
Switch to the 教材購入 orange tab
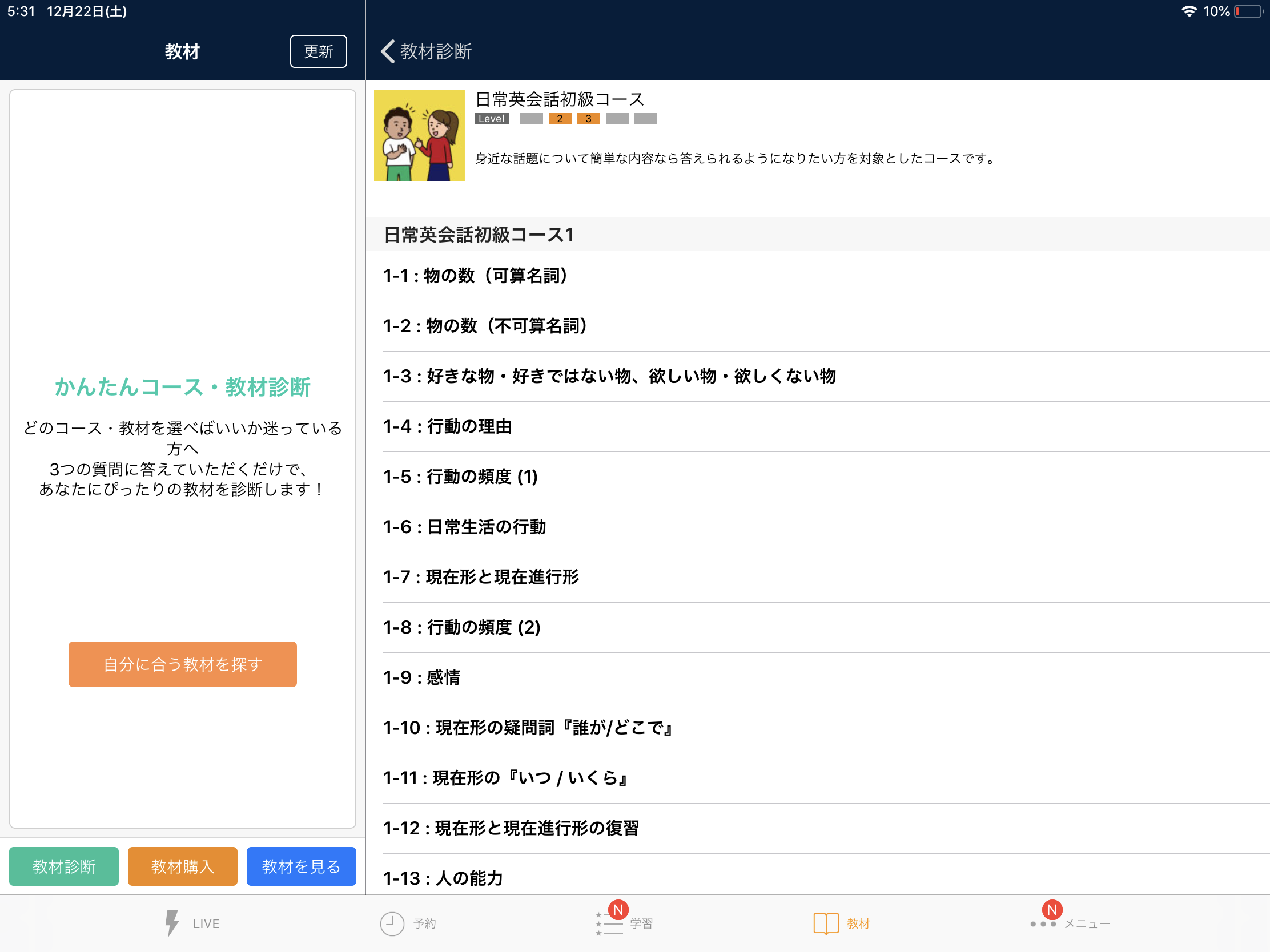pyautogui.click(x=183, y=866)
